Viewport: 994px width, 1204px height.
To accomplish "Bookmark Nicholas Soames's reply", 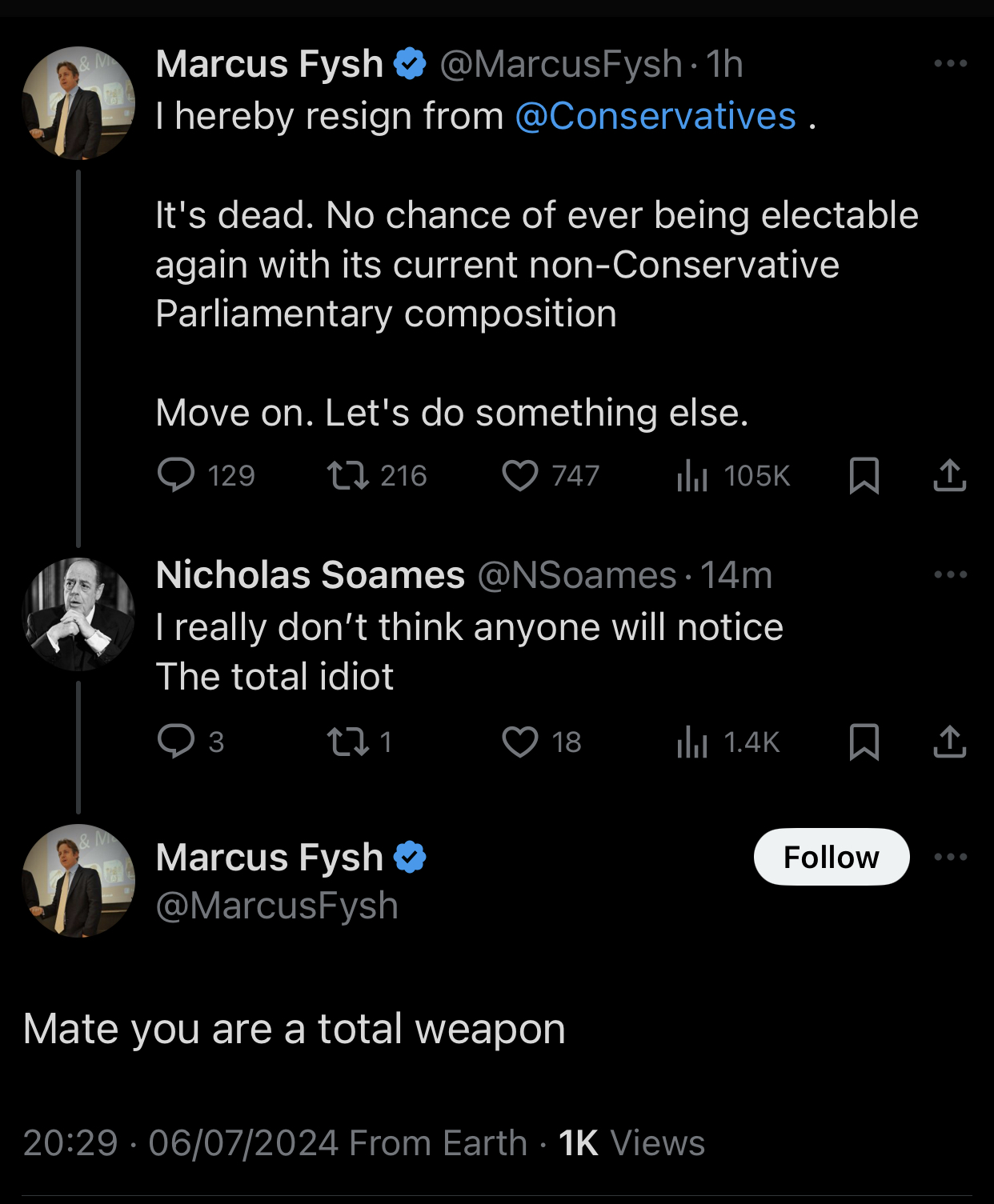I will 864,742.
